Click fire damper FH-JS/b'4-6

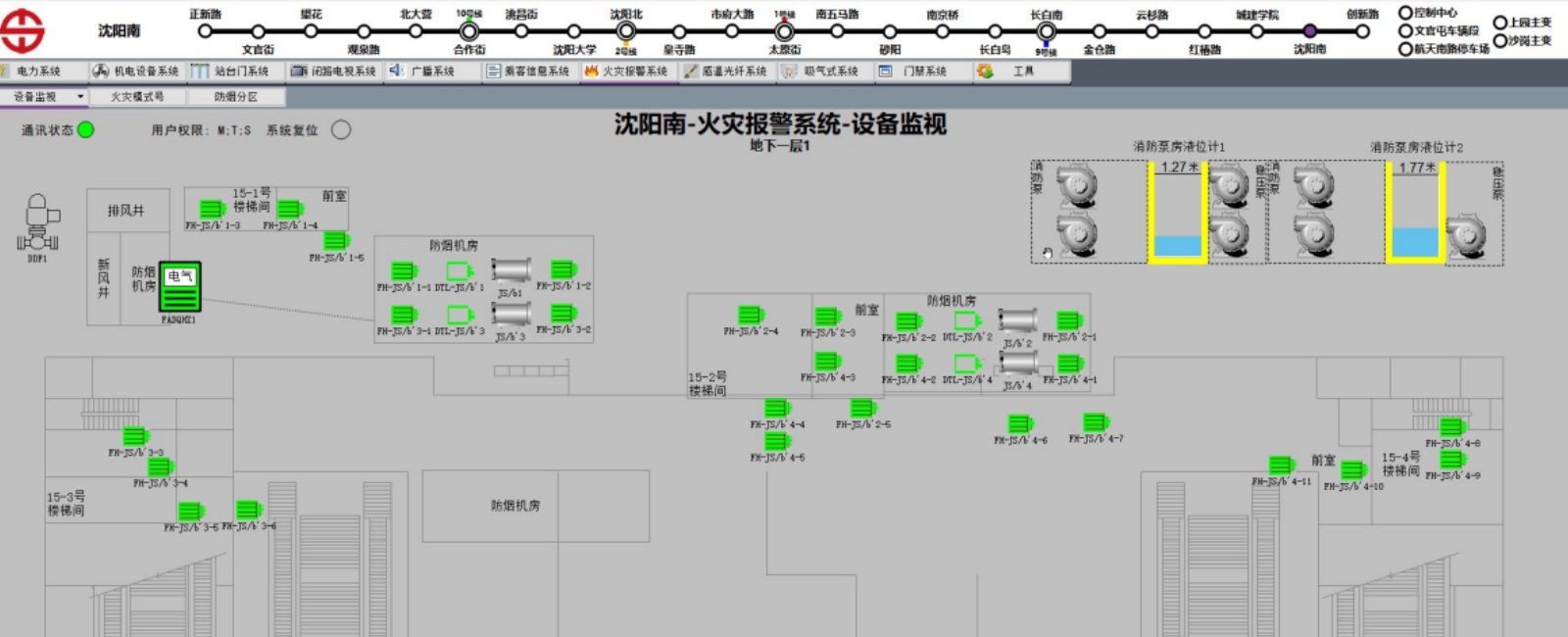point(1020,424)
